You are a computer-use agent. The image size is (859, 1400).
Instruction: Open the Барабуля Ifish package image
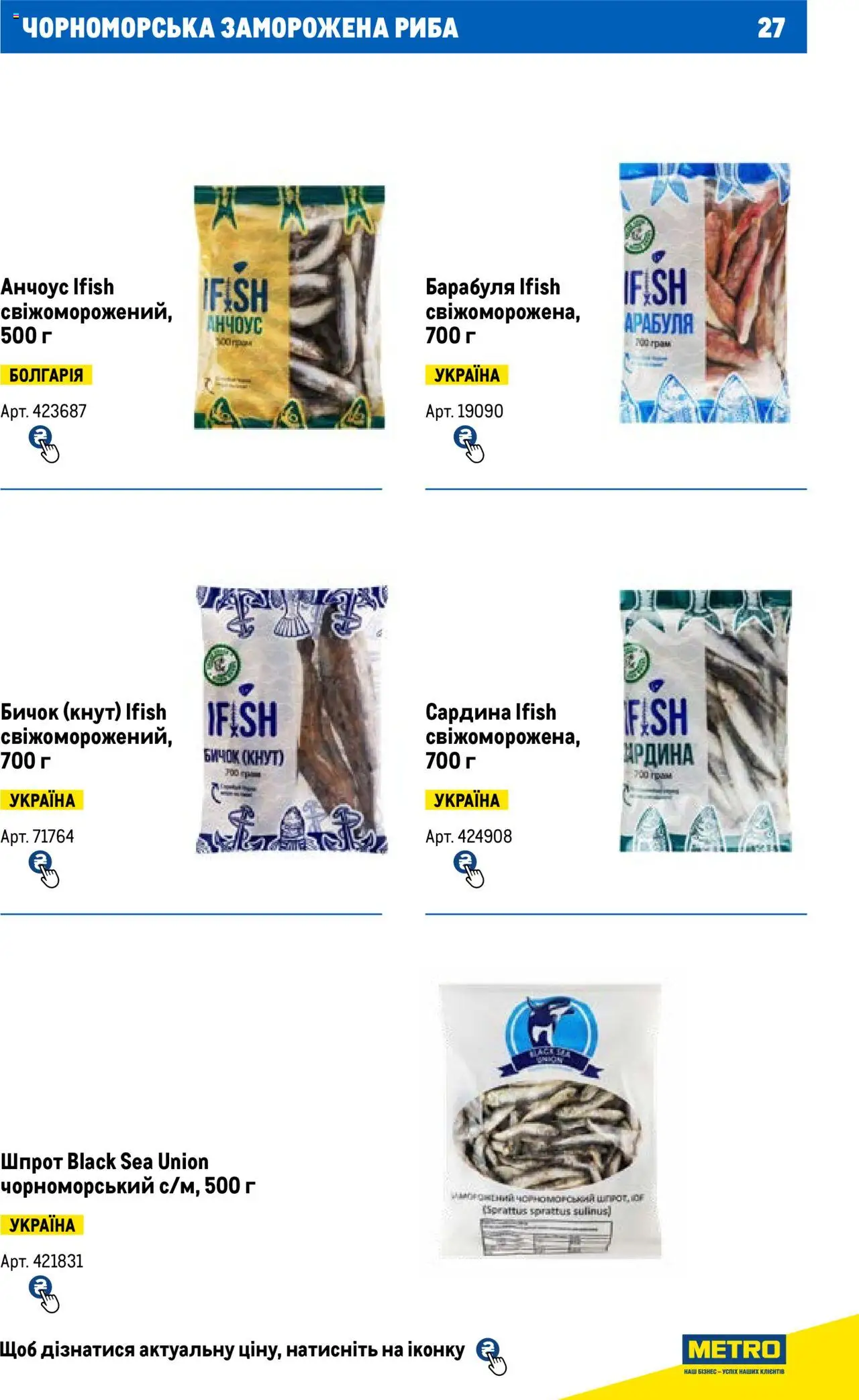(705, 293)
